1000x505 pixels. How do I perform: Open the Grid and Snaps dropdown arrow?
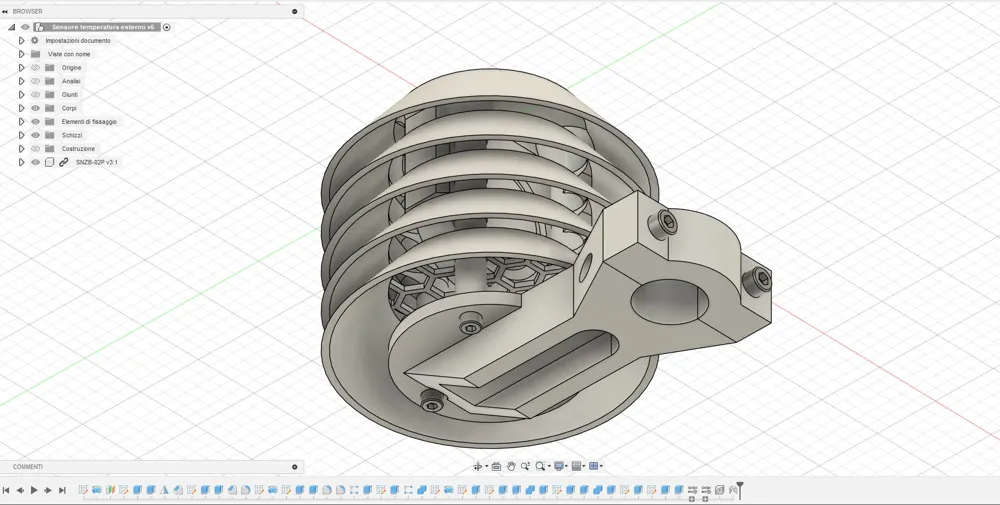tap(584, 467)
